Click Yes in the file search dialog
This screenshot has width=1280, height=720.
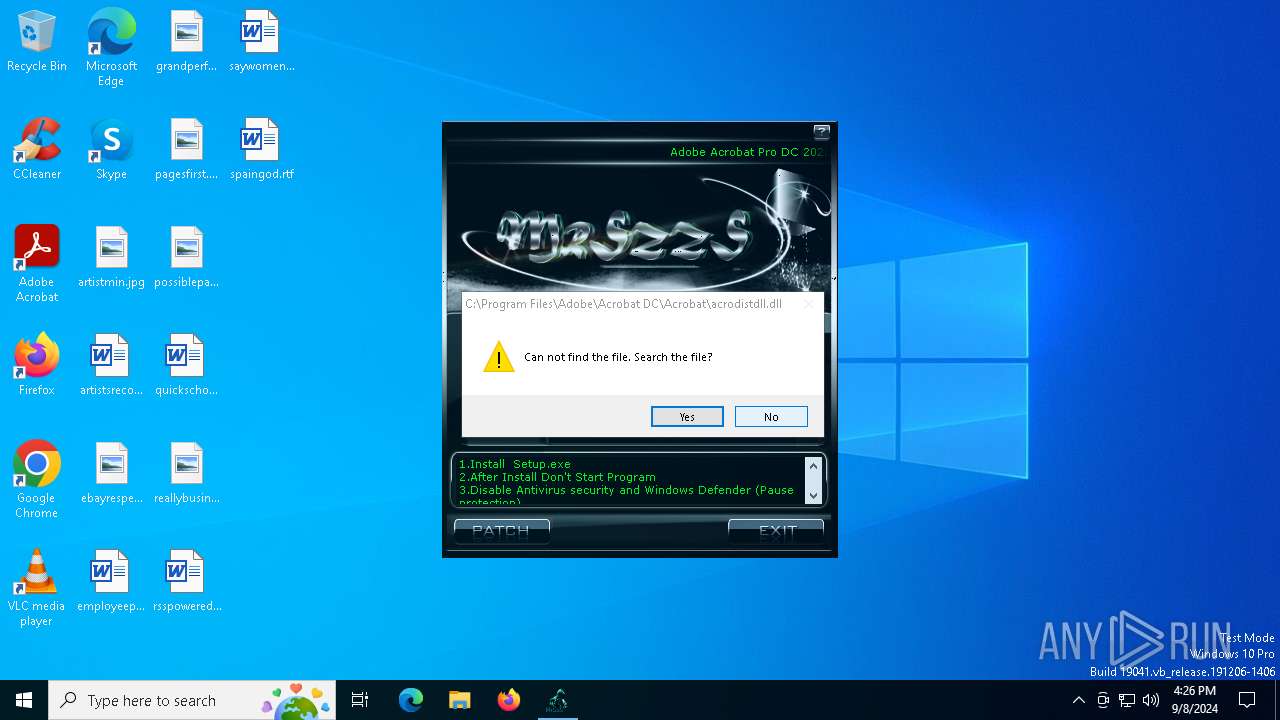tap(687, 417)
